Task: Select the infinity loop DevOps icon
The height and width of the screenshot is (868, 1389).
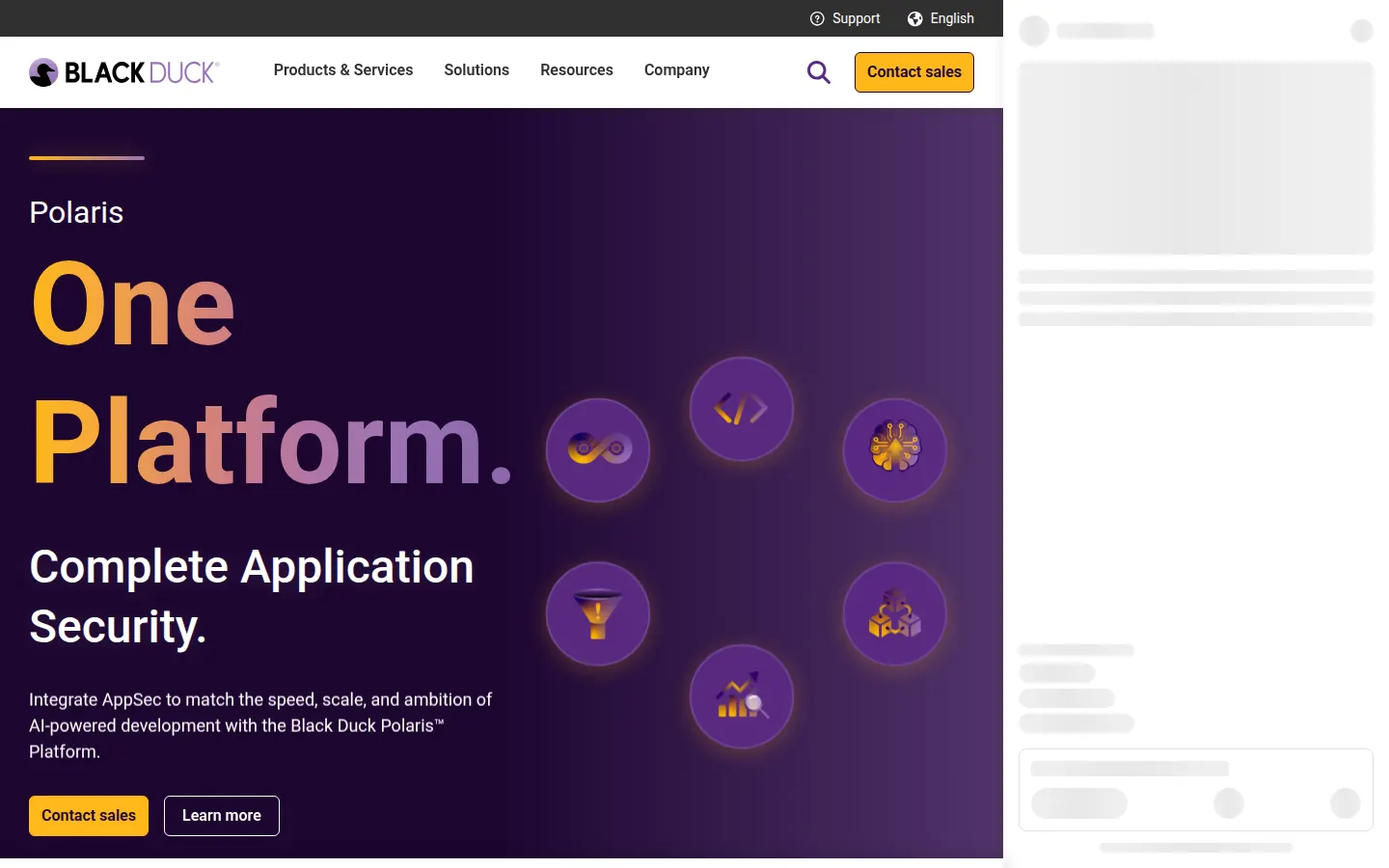Action: coord(598,449)
